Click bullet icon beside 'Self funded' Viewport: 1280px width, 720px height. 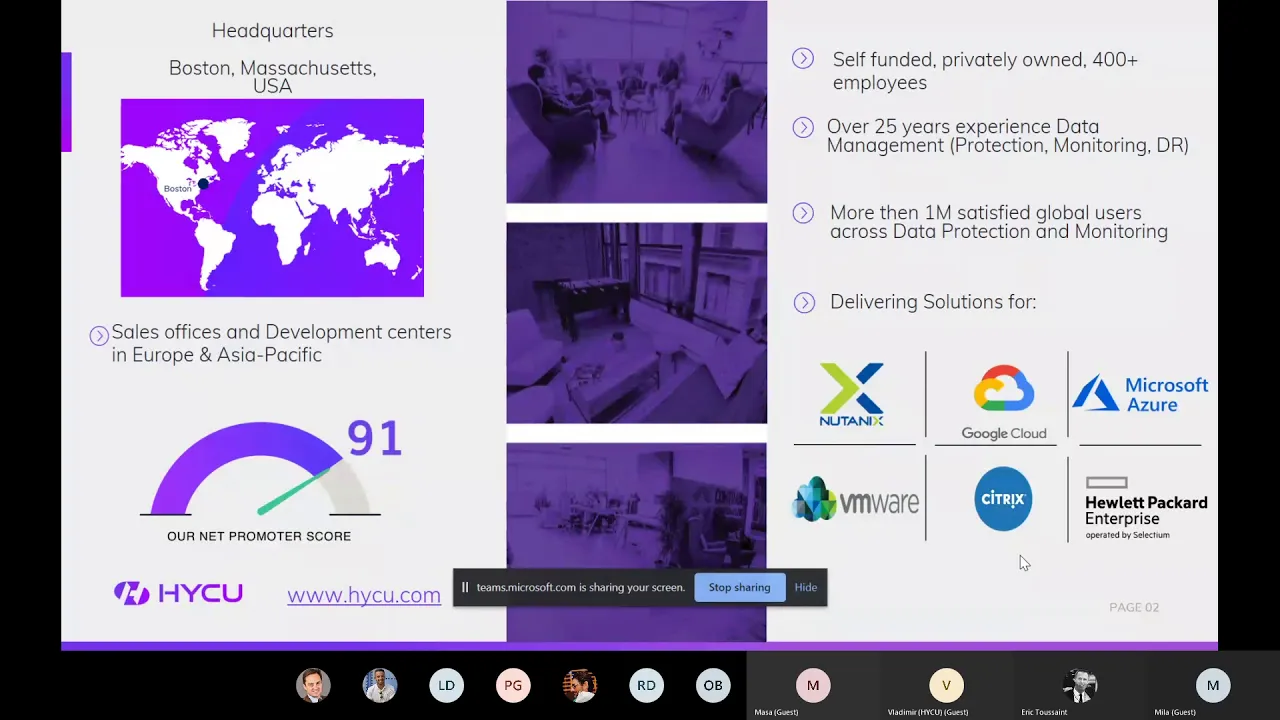(803, 59)
